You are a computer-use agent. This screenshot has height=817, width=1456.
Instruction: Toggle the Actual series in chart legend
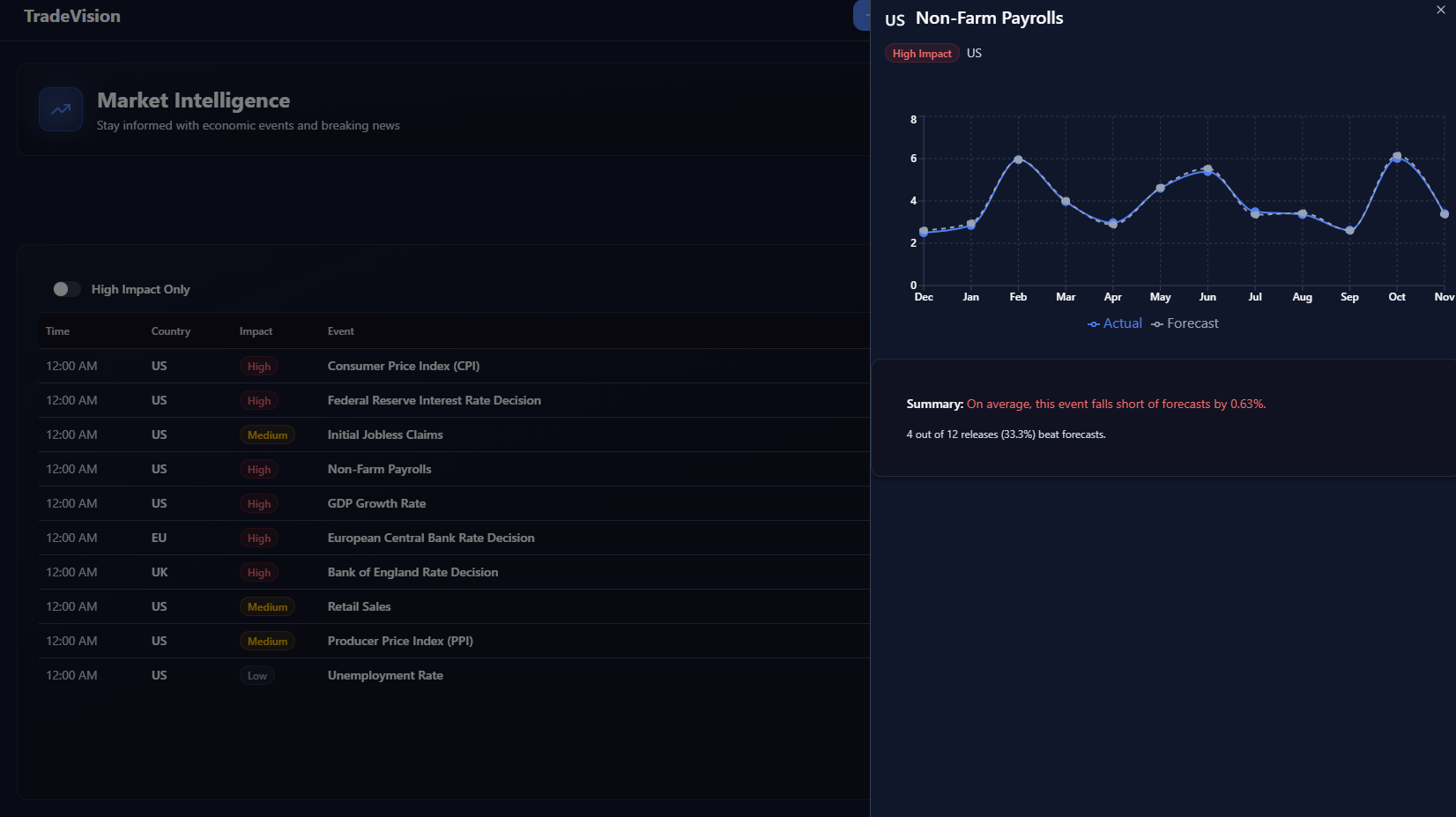point(1114,323)
